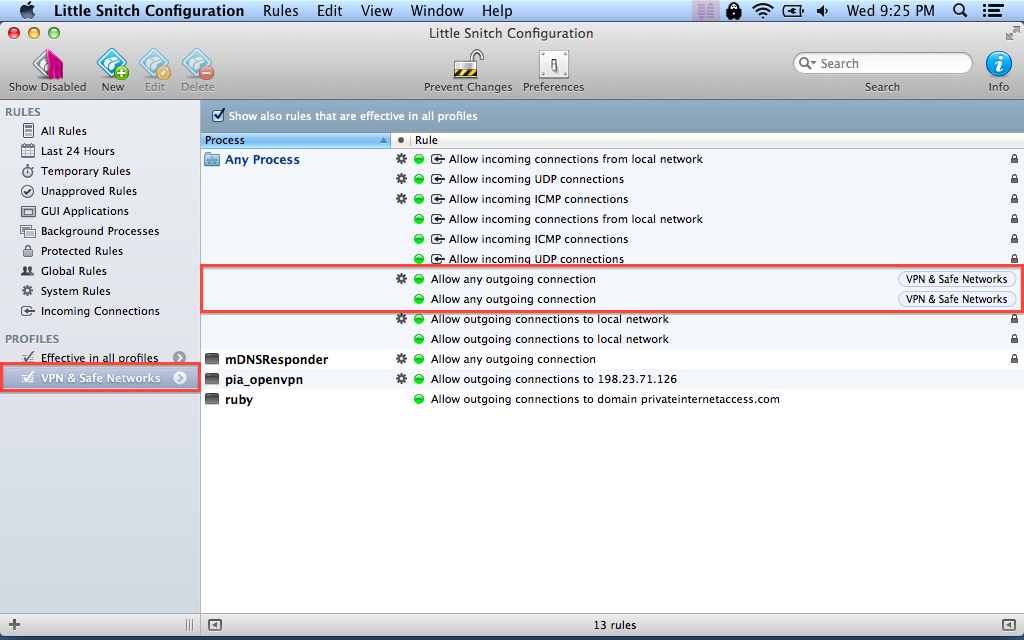The height and width of the screenshot is (640, 1024).
Task: Create a new rule with New icon
Action: [x=112, y=65]
